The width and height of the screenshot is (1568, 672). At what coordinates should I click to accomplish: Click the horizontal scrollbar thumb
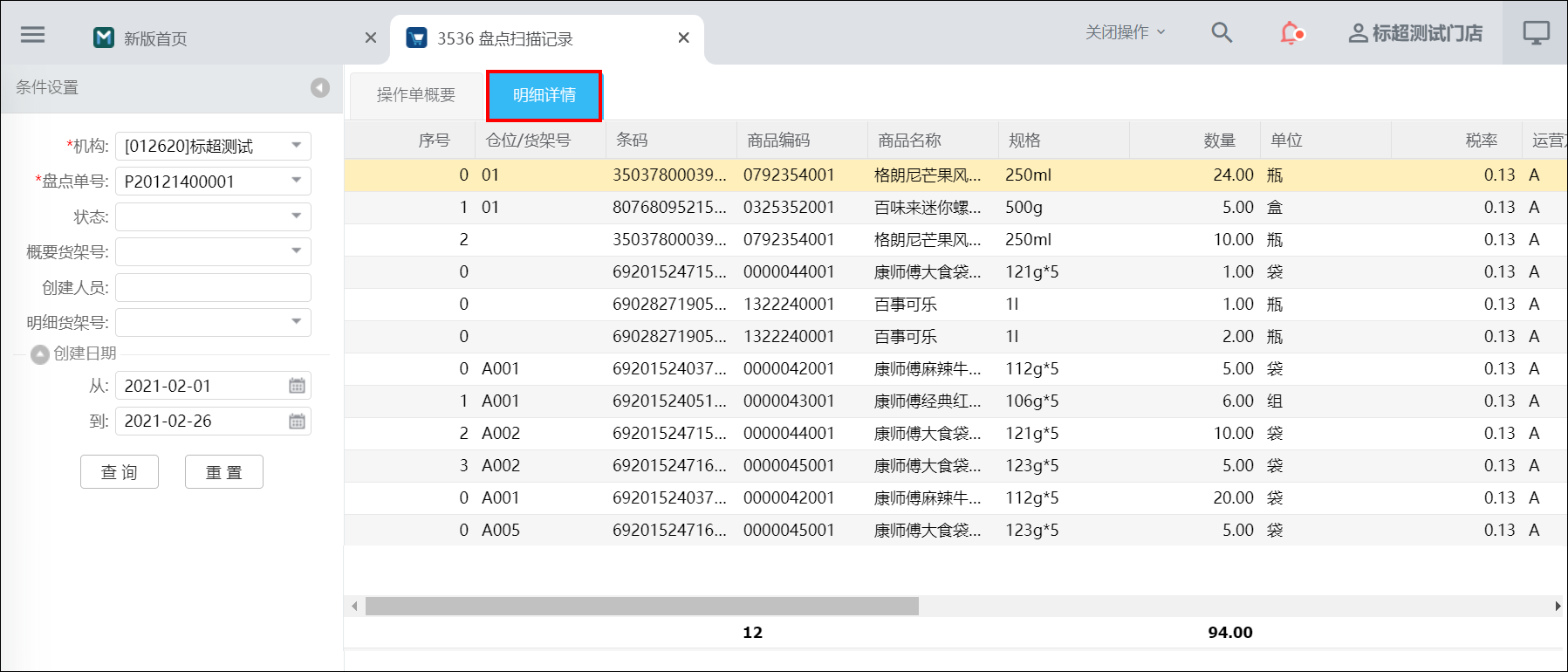point(641,607)
